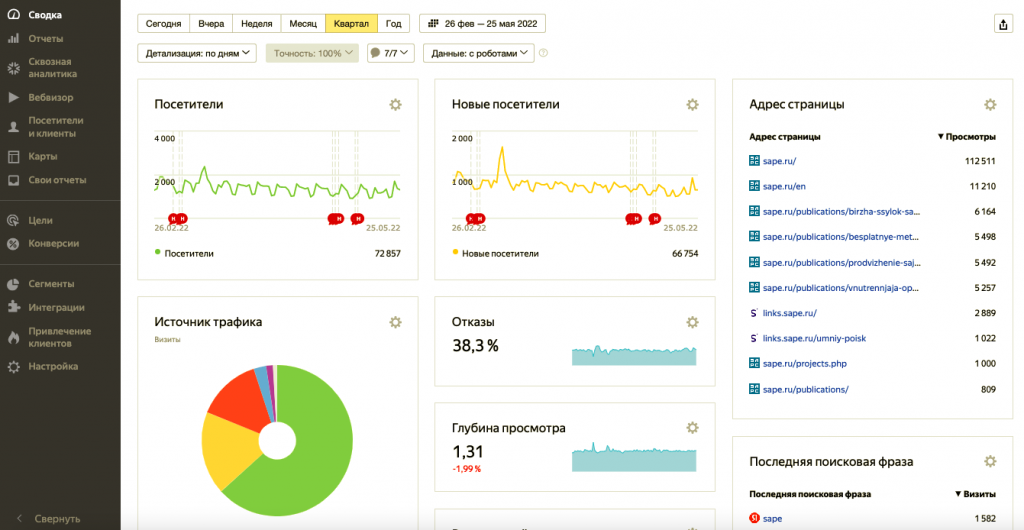This screenshot has height=530, width=1024.
Task: Click the export/share icon at top right
Action: coord(1002,24)
